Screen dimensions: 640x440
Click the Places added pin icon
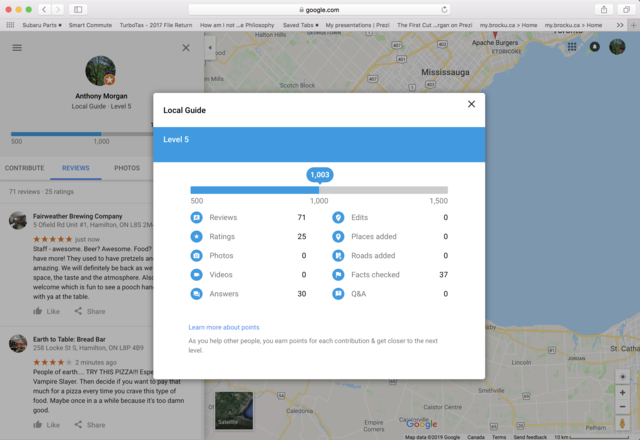click(338, 236)
